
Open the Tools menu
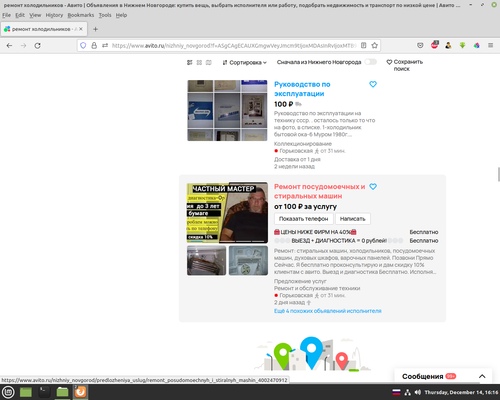105,15
